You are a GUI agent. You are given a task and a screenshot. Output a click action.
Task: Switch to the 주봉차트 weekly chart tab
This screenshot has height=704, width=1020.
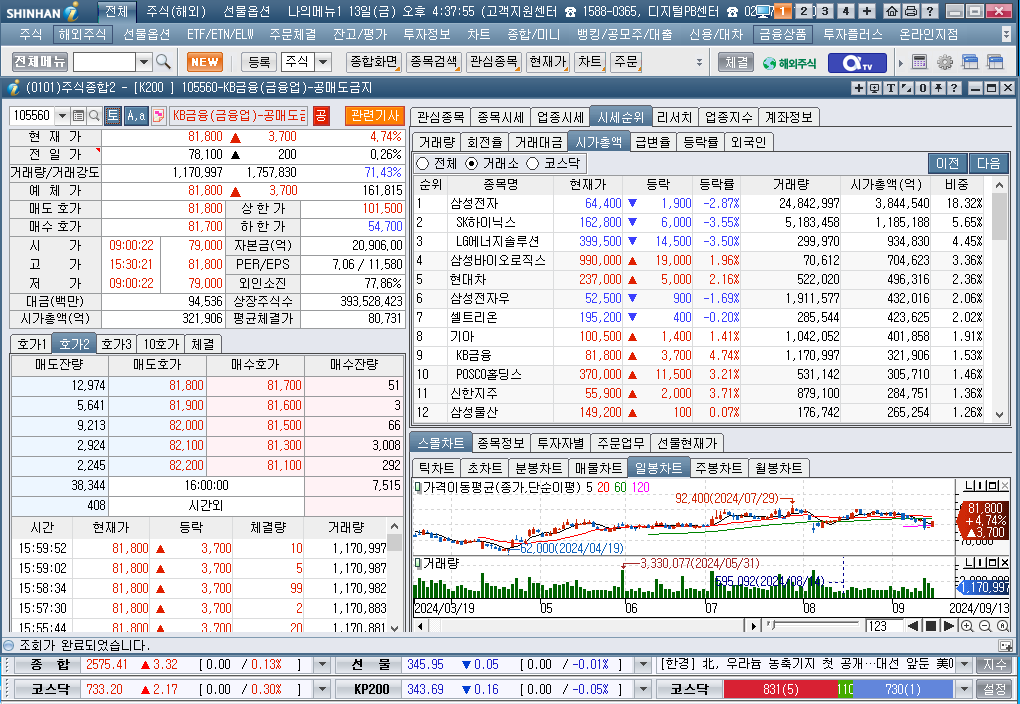[718, 468]
